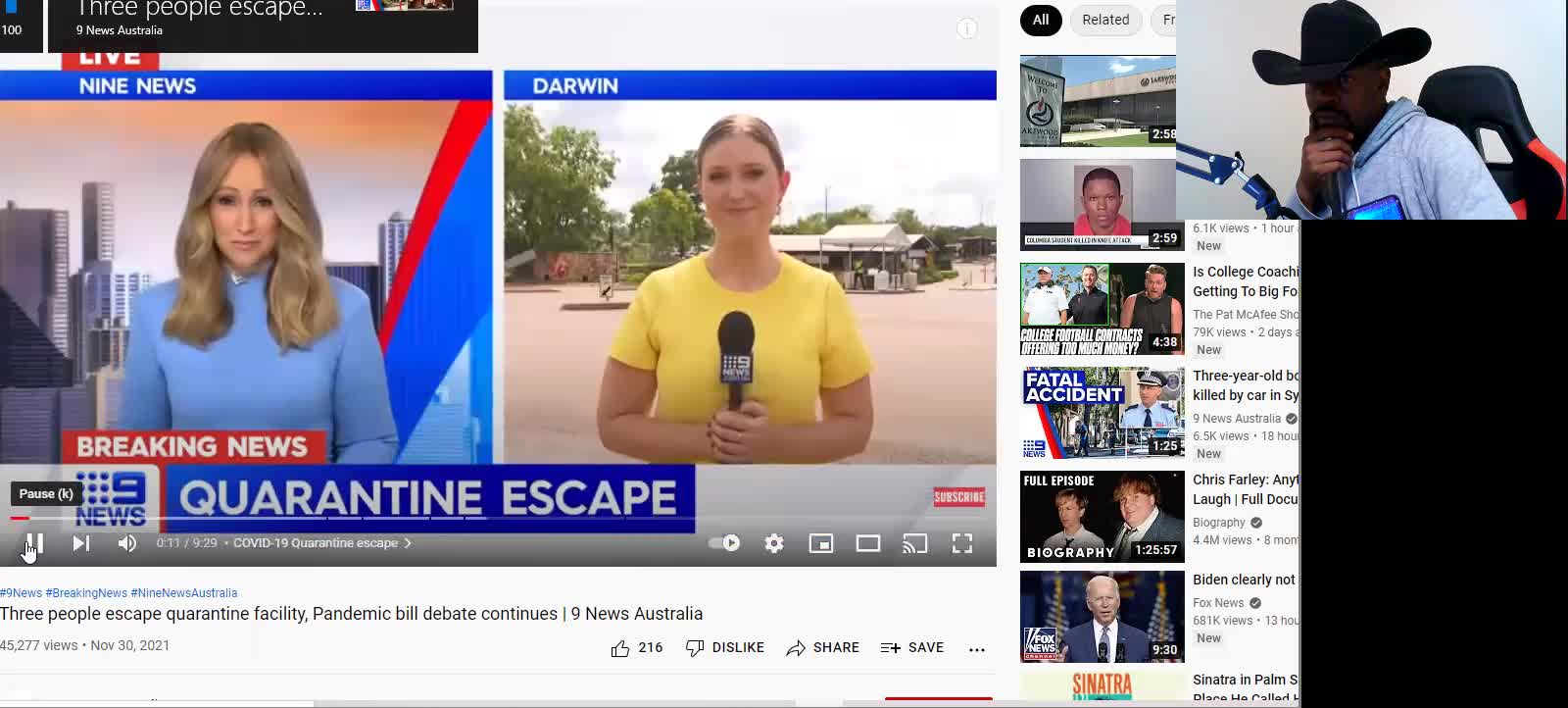Click the #9News hashtag link
This screenshot has width=1568, height=708.
pyautogui.click(x=21, y=593)
